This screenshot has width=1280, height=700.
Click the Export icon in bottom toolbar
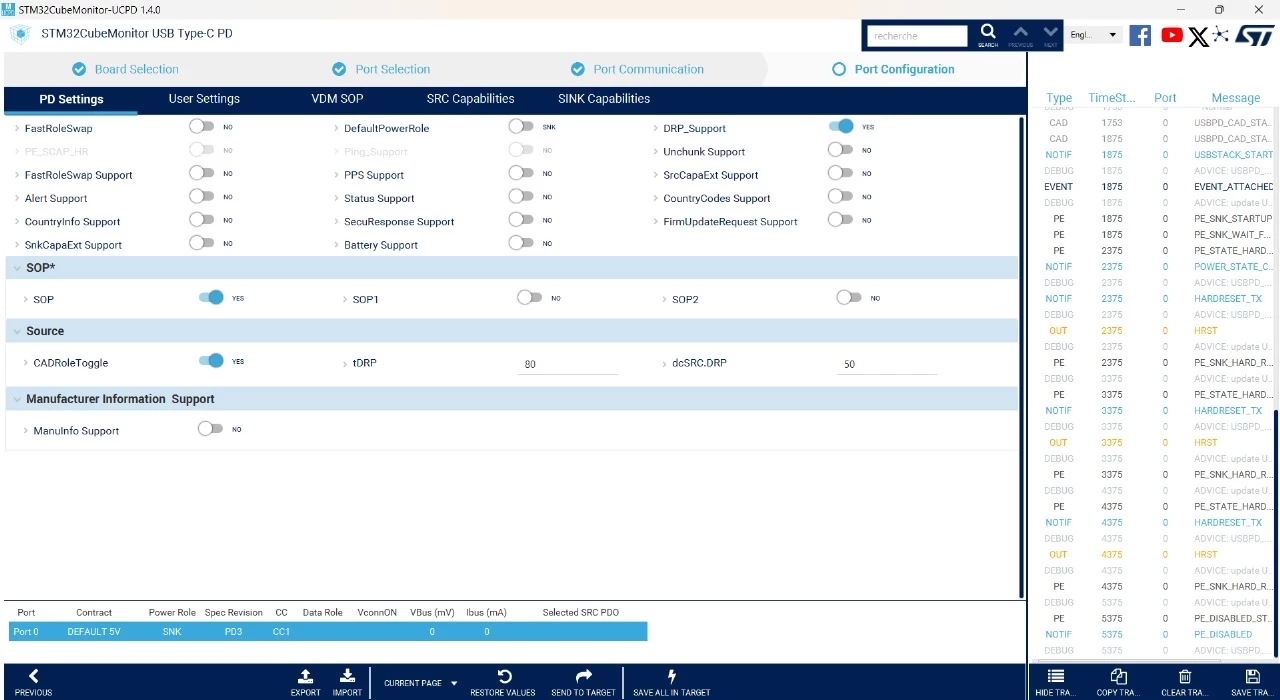coord(306,676)
